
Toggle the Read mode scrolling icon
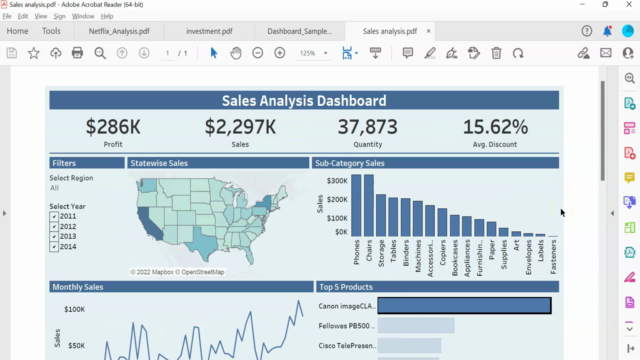click(x=375, y=53)
